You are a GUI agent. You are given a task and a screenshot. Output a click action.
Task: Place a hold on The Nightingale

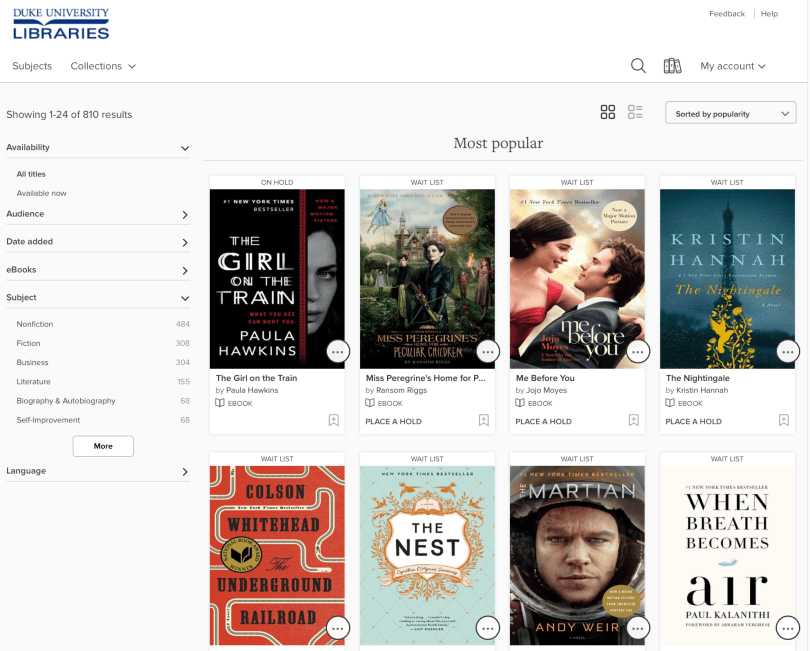tap(693, 422)
